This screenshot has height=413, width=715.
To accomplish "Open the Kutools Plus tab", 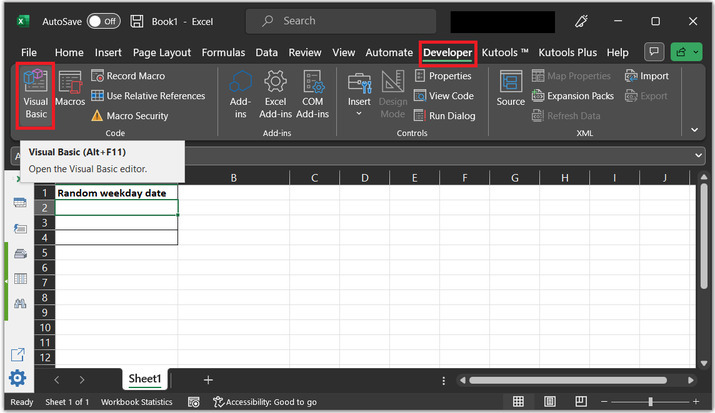I will [567, 52].
